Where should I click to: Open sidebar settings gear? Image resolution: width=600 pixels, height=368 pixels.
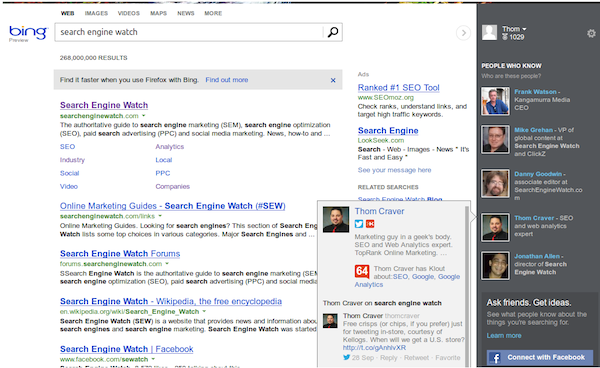[591, 33]
